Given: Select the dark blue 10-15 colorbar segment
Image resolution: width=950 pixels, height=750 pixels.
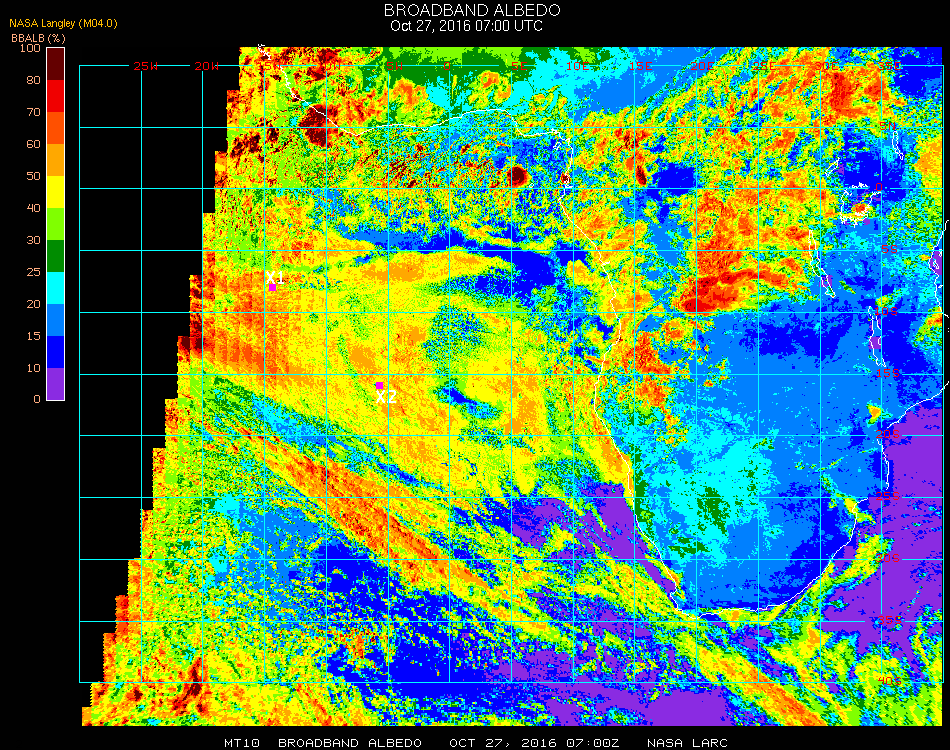Looking at the screenshot, I should (x=56, y=352).
